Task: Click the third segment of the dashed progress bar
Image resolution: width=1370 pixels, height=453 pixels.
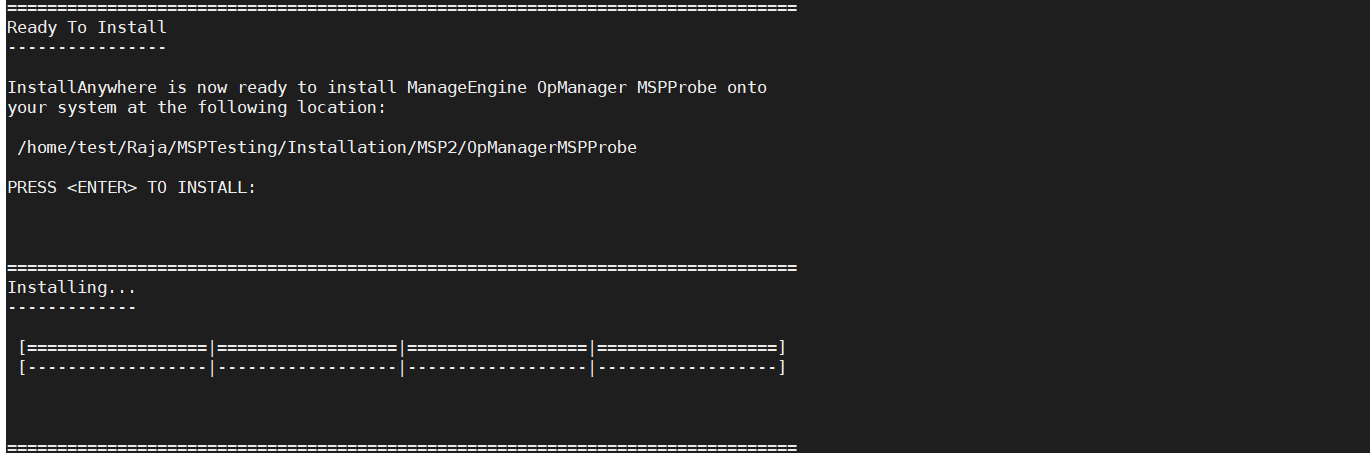Action: tap(497, 368)
